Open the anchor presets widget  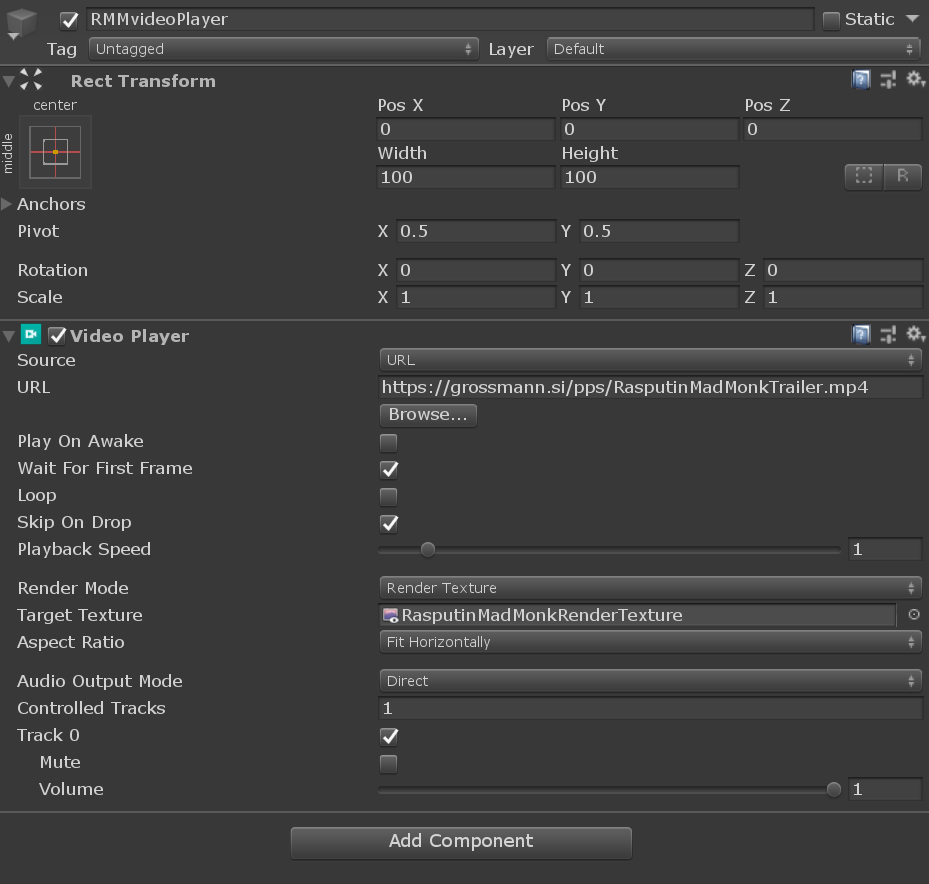coord(54,151)
